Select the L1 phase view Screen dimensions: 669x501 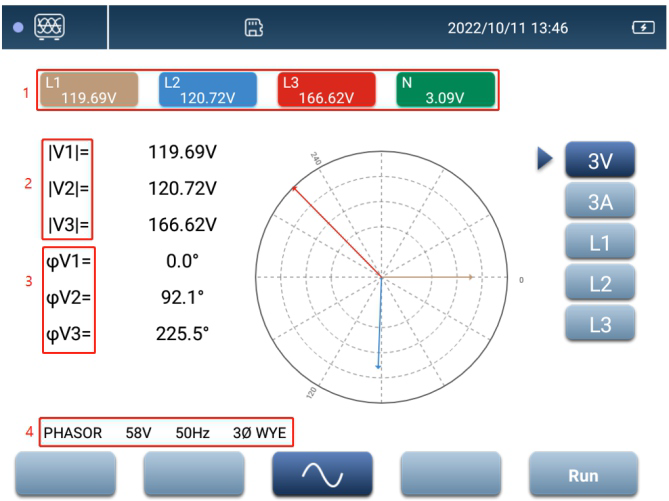click(599, 243)
